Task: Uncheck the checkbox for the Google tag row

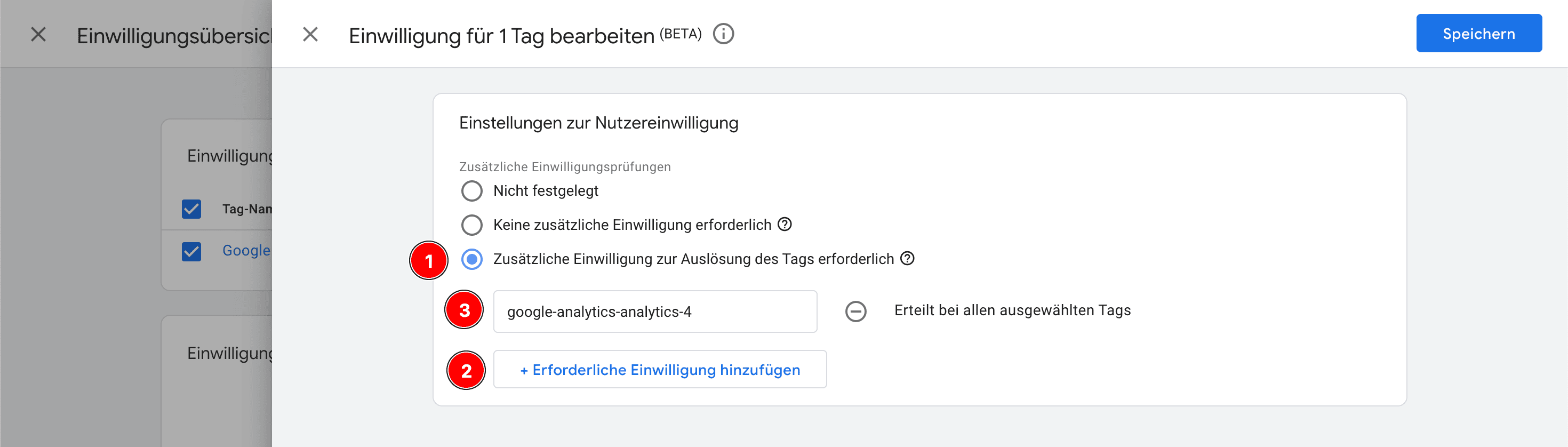Action: [x=192, y=252]
